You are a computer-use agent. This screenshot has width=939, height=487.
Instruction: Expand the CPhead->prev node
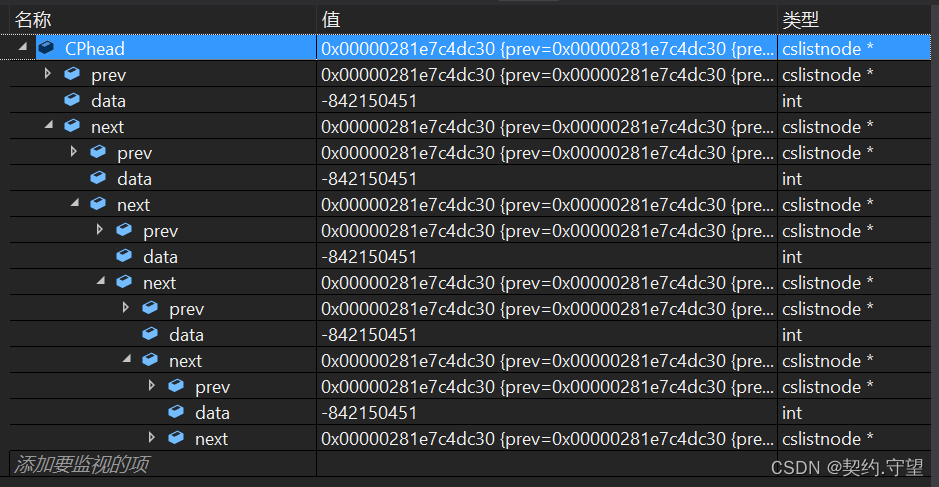click(48, 74)
